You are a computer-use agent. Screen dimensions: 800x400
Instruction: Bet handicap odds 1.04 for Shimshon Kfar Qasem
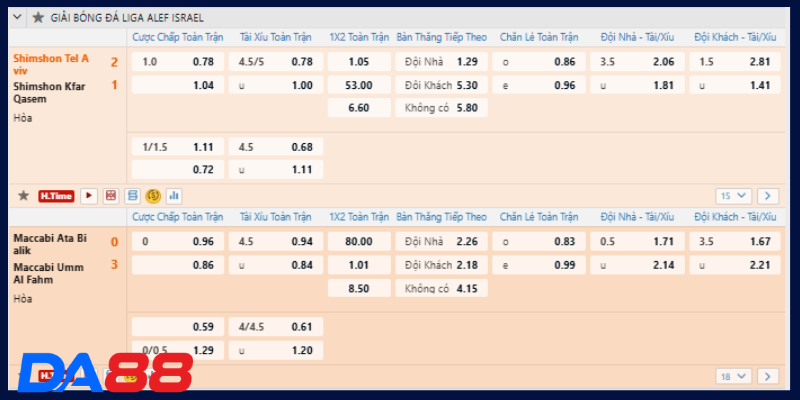tap(178, 85)
